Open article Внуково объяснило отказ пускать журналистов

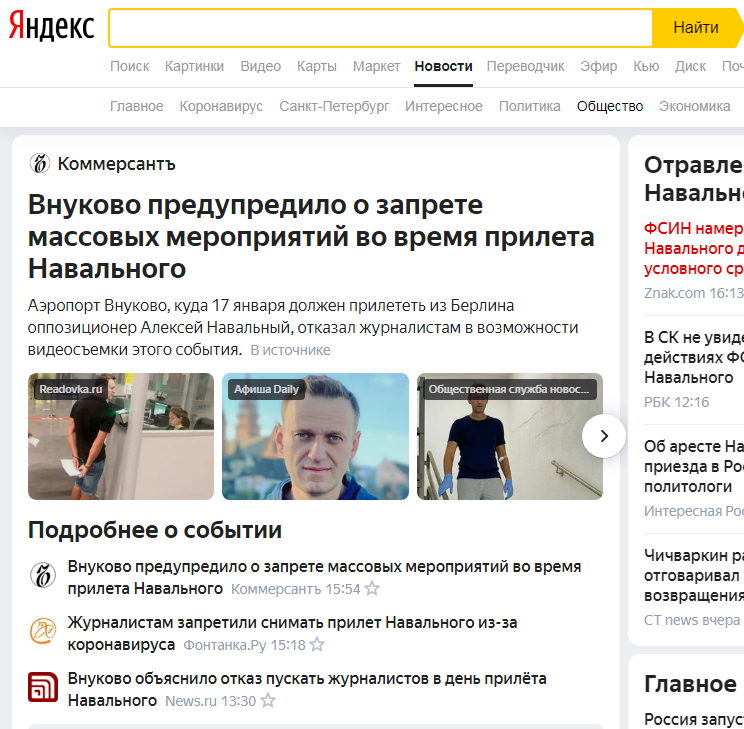(x=307, y=689)
